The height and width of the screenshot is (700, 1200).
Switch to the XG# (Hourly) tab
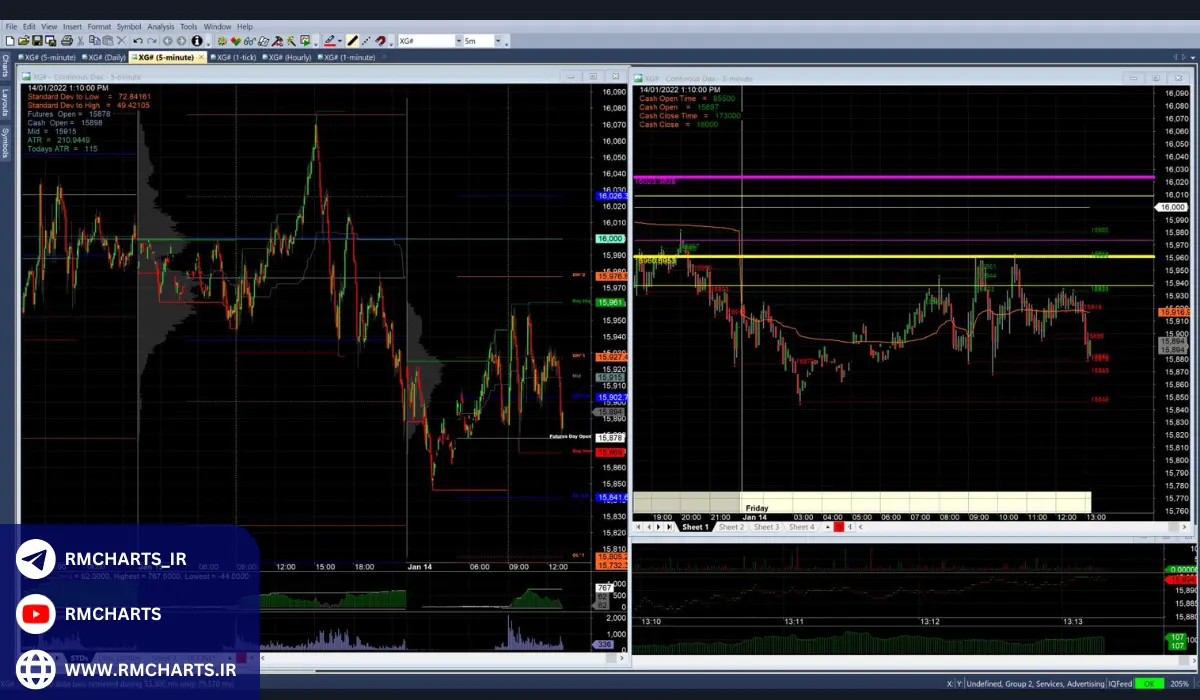point(289,57)
